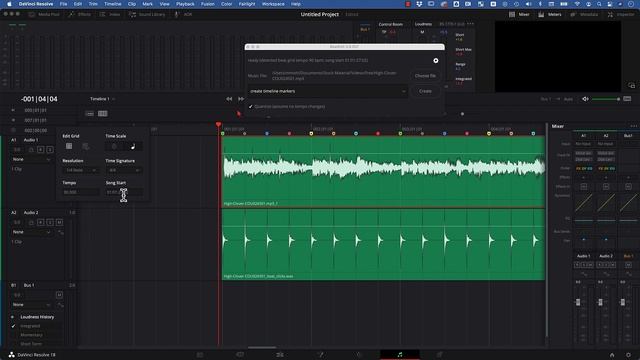Click the Create button in BeatEdit
Screen dimensions: 640x360
[425, 91]
